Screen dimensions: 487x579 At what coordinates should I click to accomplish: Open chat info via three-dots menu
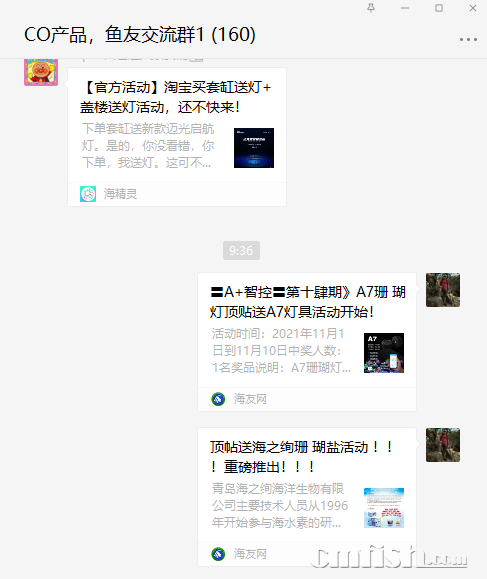coord(468,39)
